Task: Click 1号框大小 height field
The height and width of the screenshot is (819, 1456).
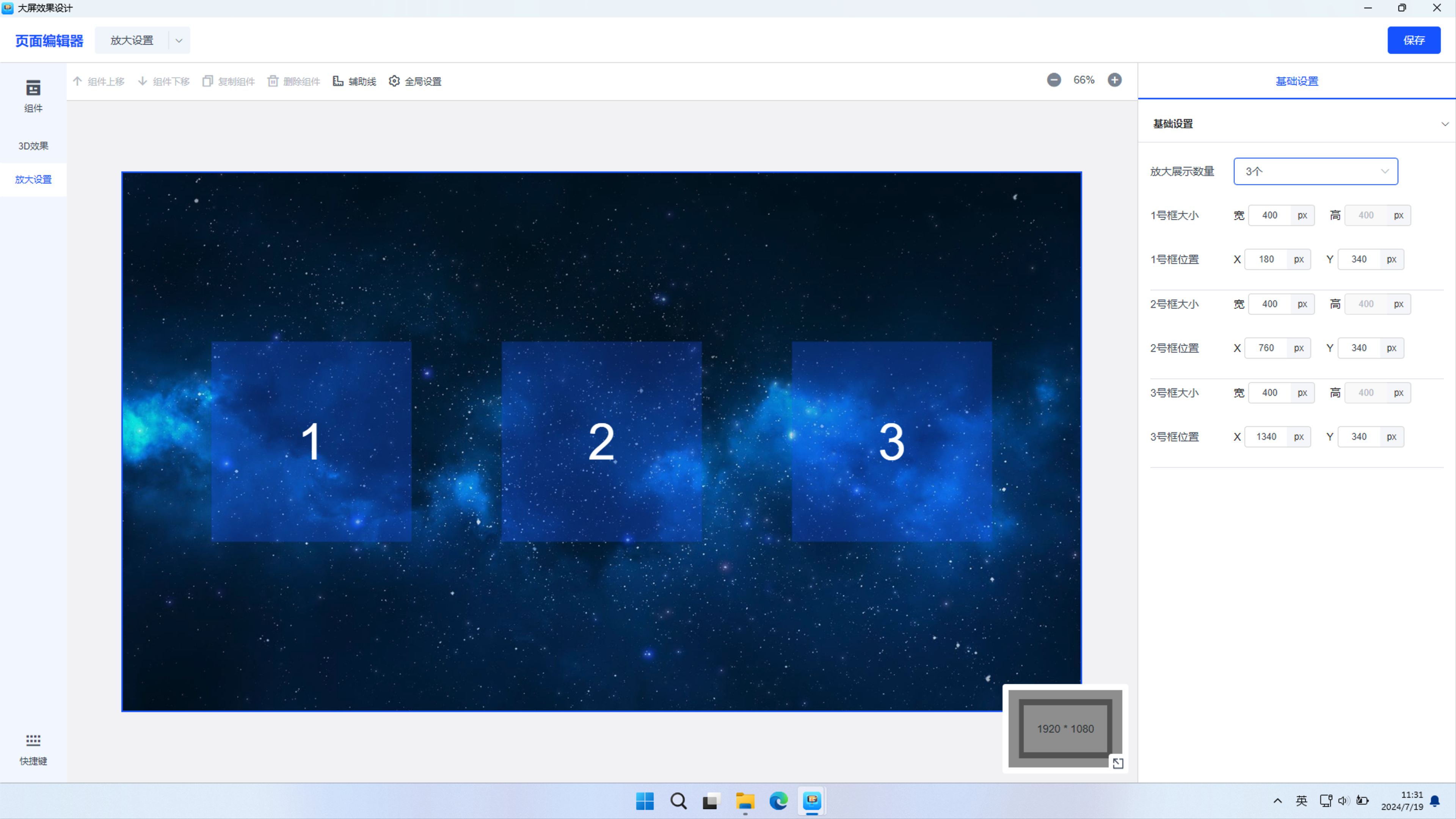Action: tap(1365, 215)
